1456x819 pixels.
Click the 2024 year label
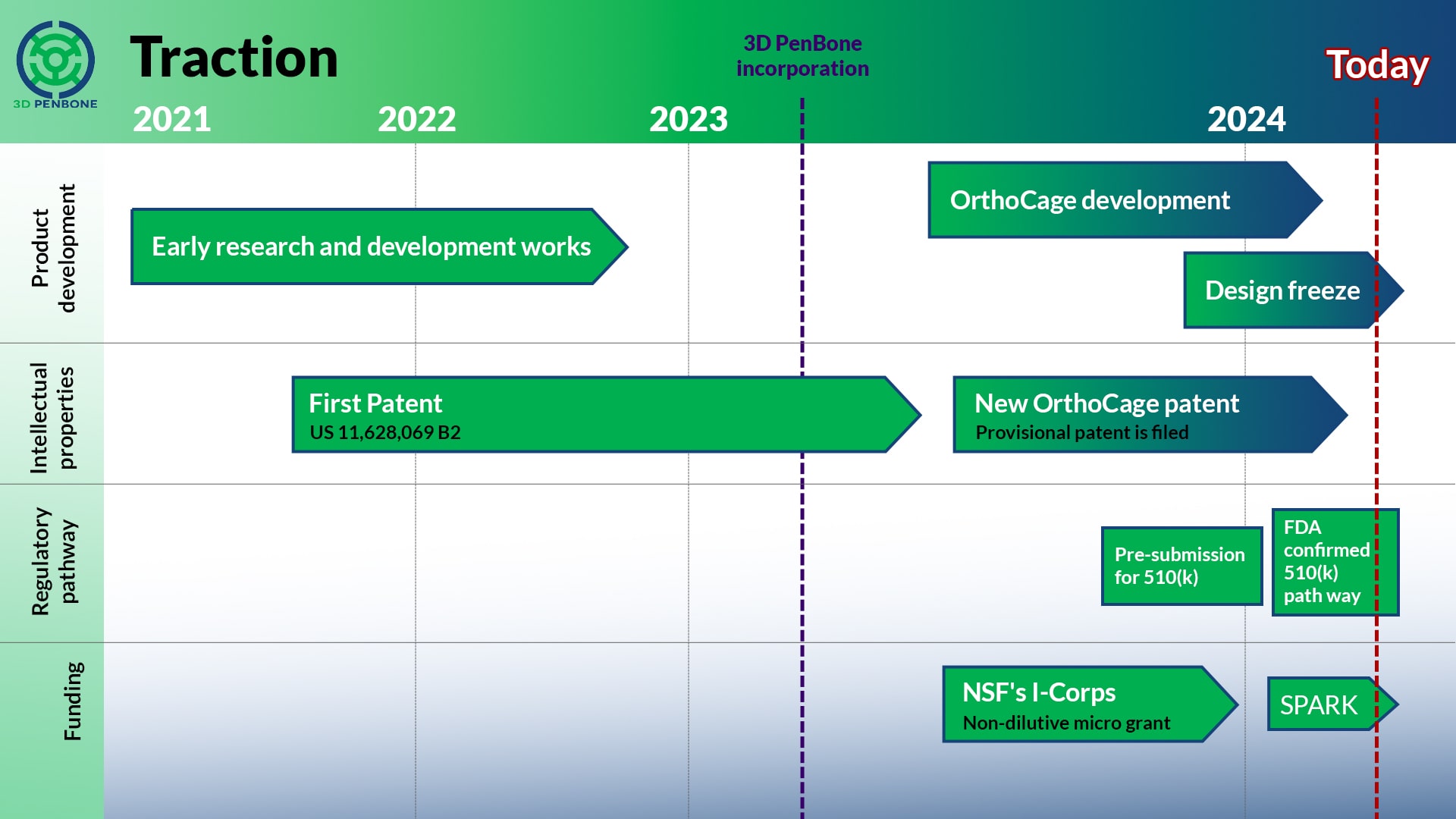point(1246,119)
